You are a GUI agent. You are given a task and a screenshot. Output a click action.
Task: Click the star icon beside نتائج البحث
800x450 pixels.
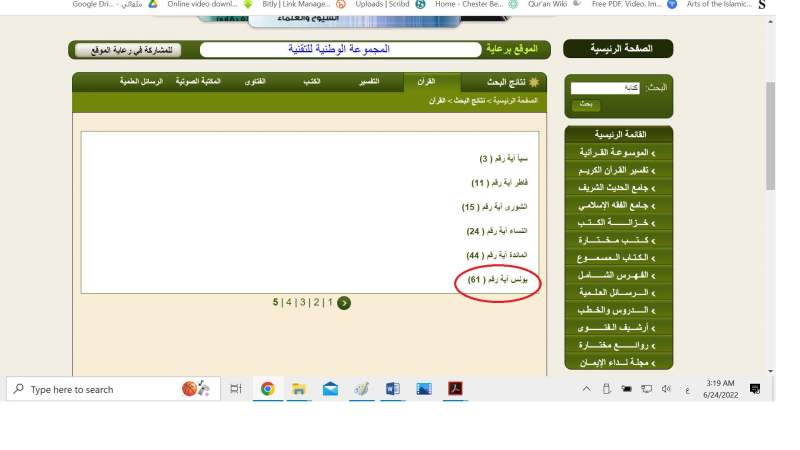[534, 82]
